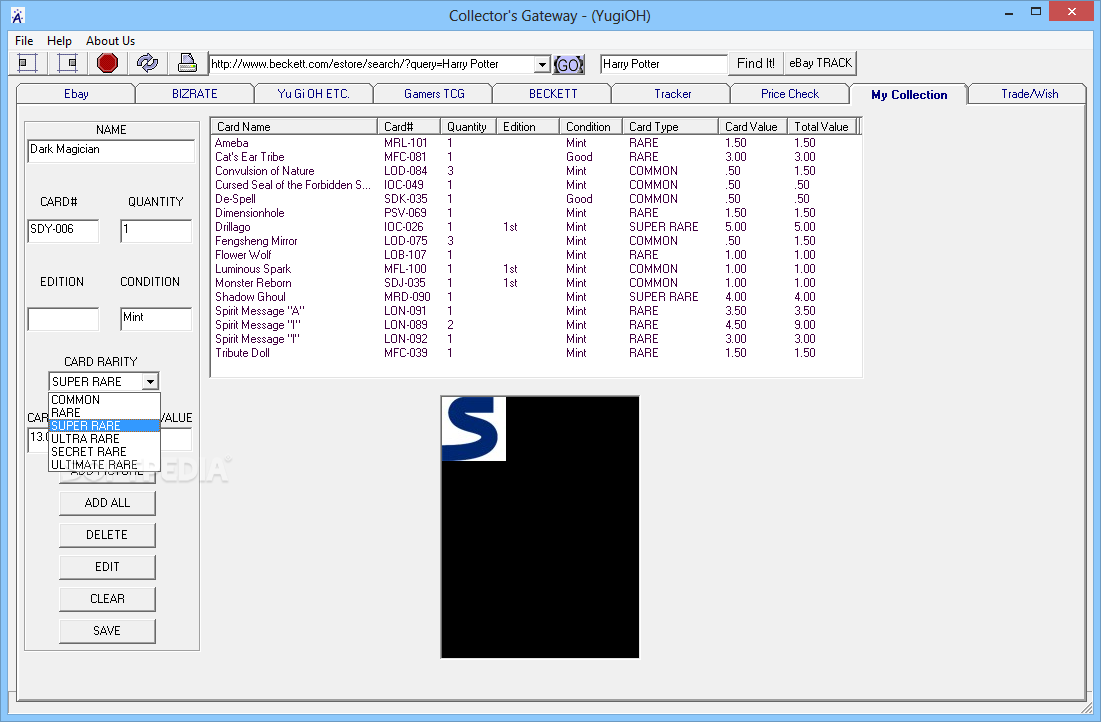Screen dimensions: 1101x722
Task: Select the Flower Wolf row
Action: point(536,255)
